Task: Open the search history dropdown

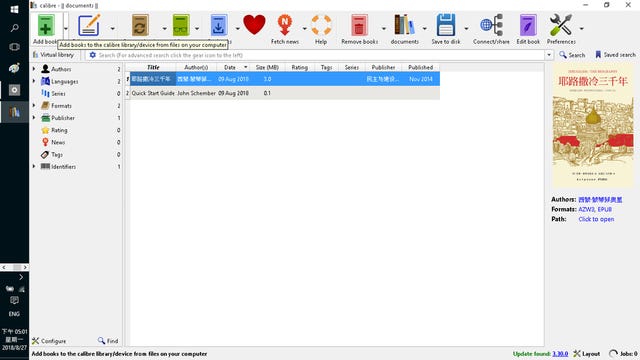Action: click(549, 55)
